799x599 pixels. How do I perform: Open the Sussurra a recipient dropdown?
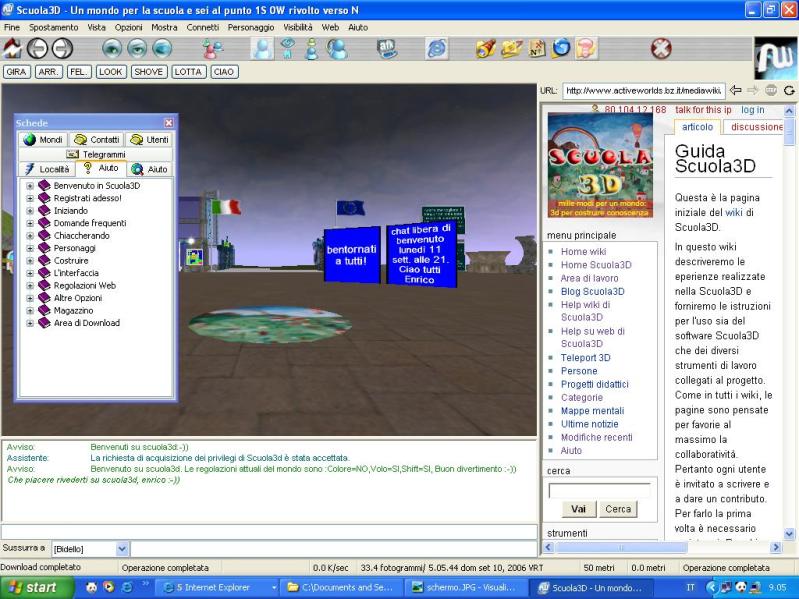click(x=122, y=549)
